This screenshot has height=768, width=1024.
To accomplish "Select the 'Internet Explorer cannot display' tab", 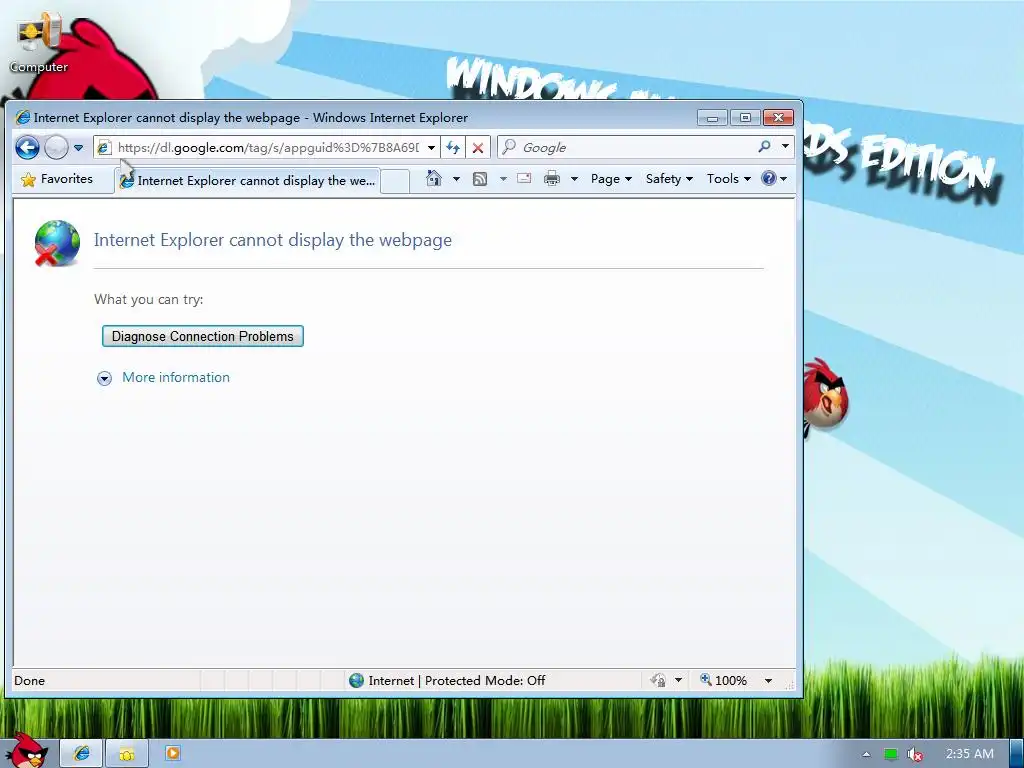I will (248, 181).
